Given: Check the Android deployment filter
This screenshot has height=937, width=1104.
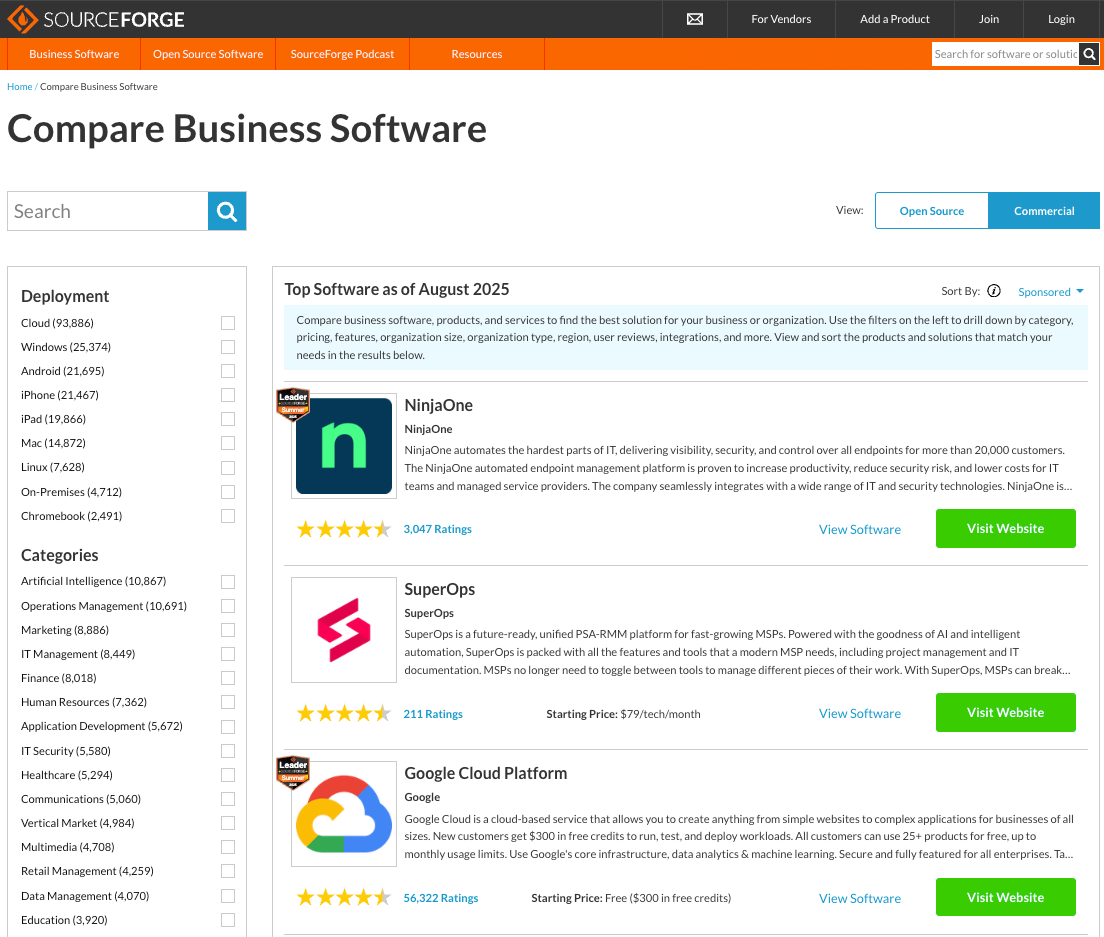Looking at the screenshot, I should click(x=227, y=371).
